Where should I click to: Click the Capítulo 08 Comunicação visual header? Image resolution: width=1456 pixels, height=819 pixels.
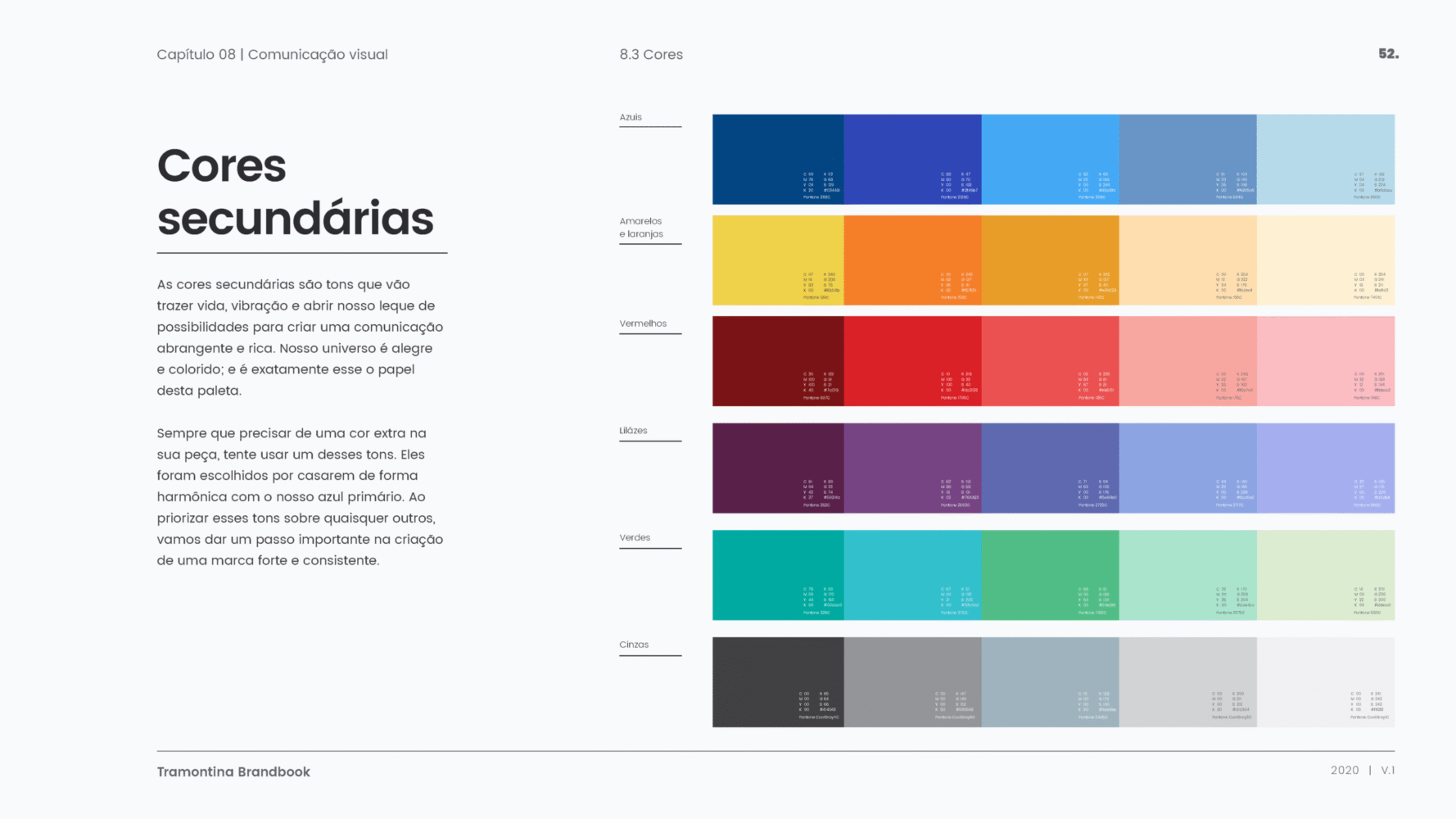click(273, 55)
